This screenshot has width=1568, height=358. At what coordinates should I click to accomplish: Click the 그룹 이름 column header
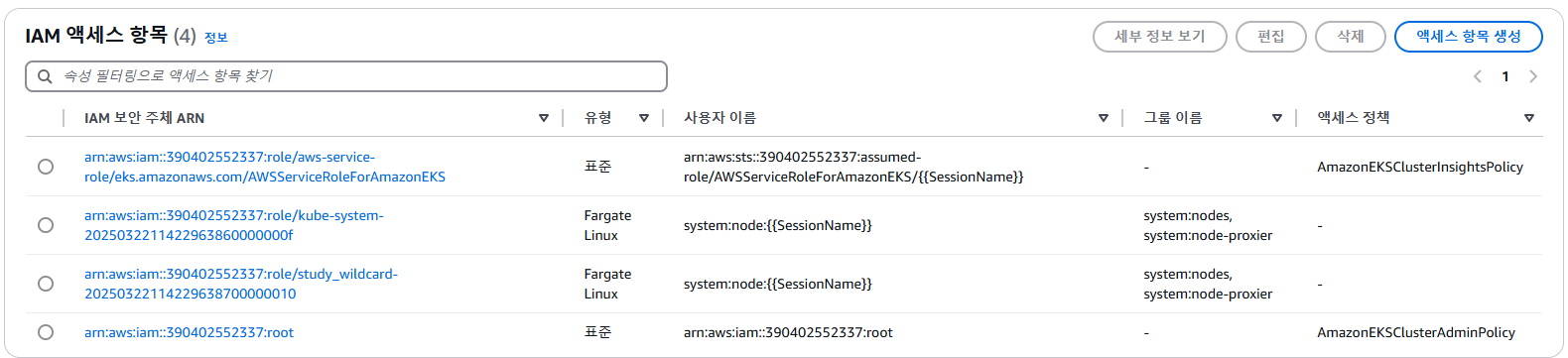(1173, 118)
